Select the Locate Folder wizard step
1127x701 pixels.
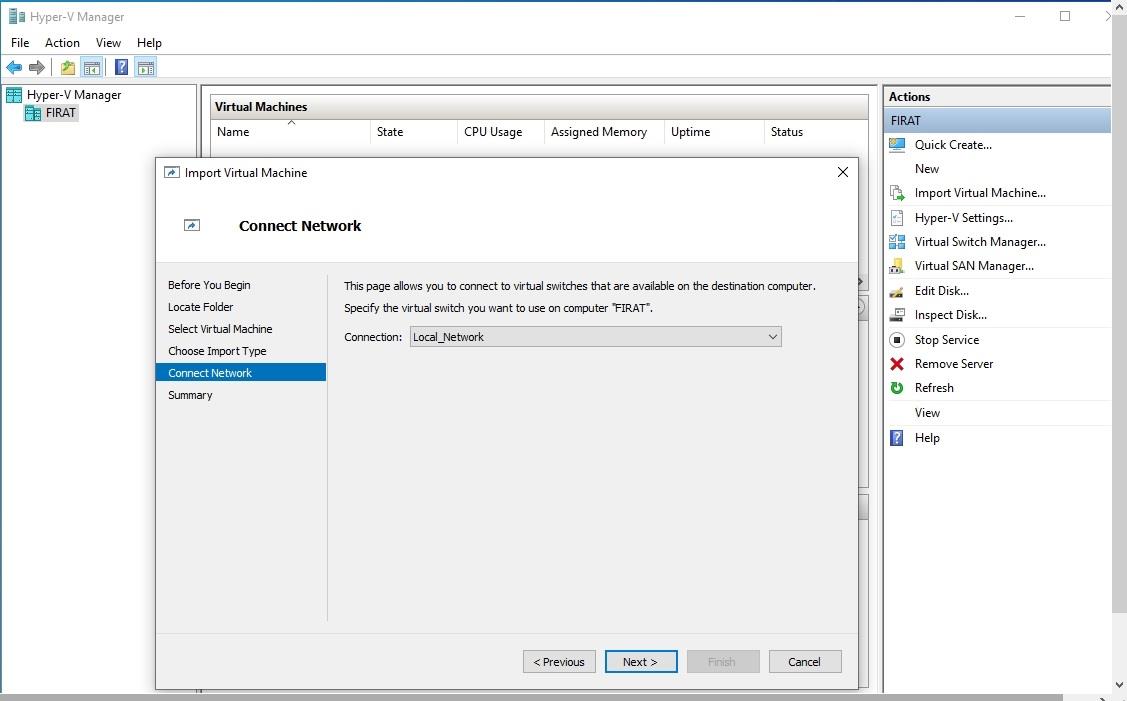coord(201,307)
